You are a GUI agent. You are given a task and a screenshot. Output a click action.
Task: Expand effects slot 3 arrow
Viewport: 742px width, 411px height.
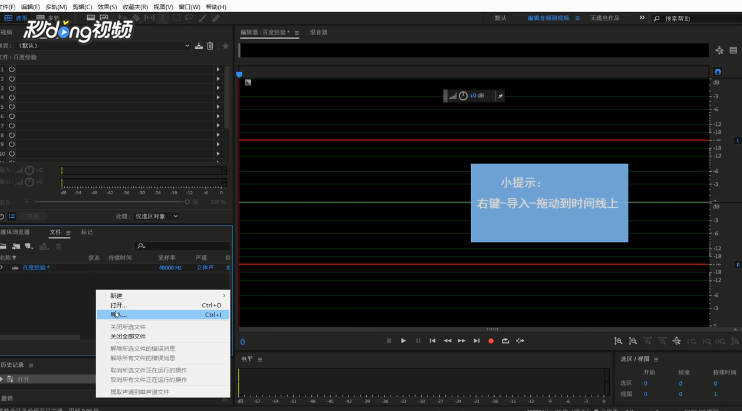[218, 88]
